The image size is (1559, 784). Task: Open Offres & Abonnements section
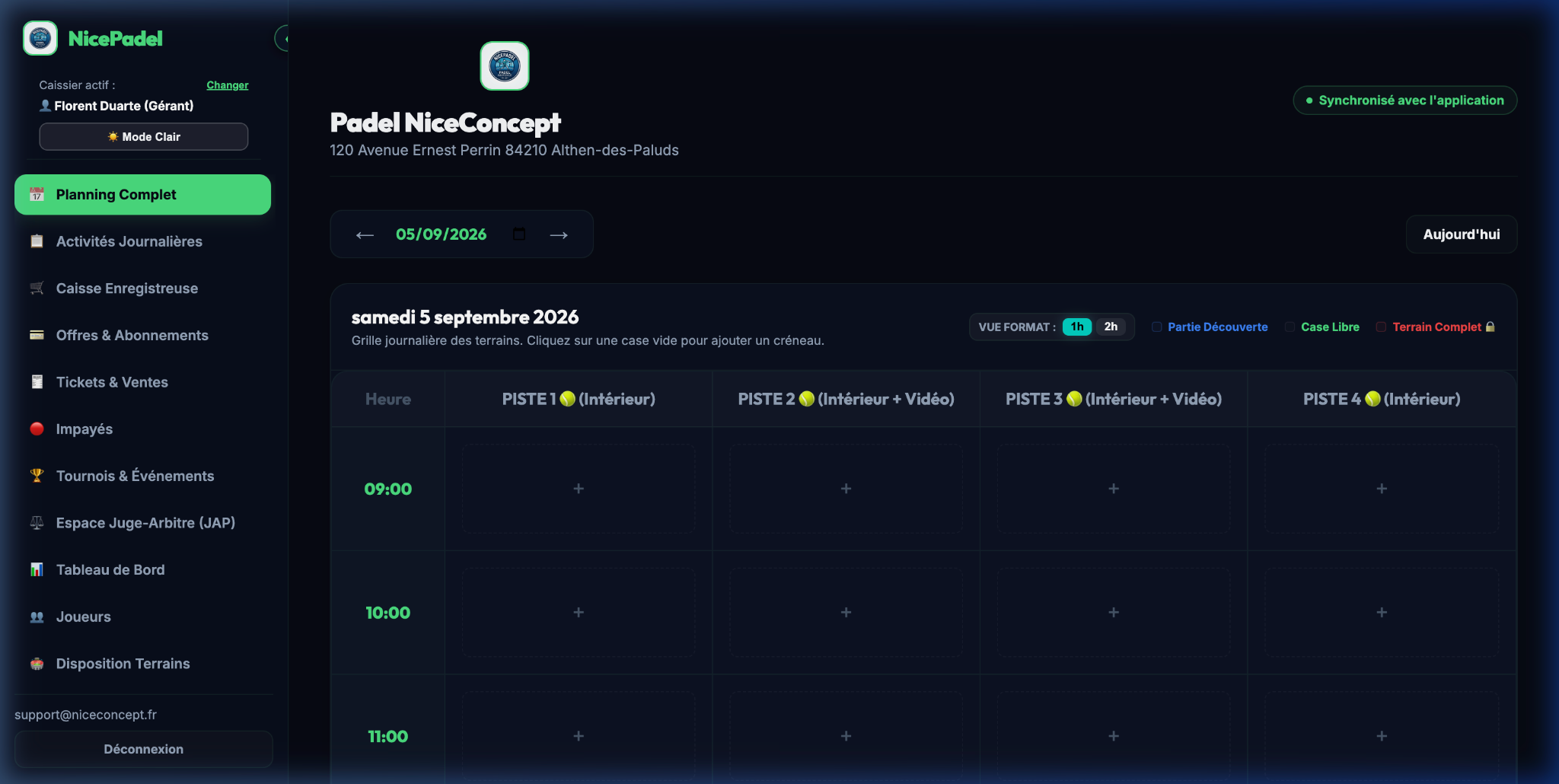coord(142,335)
